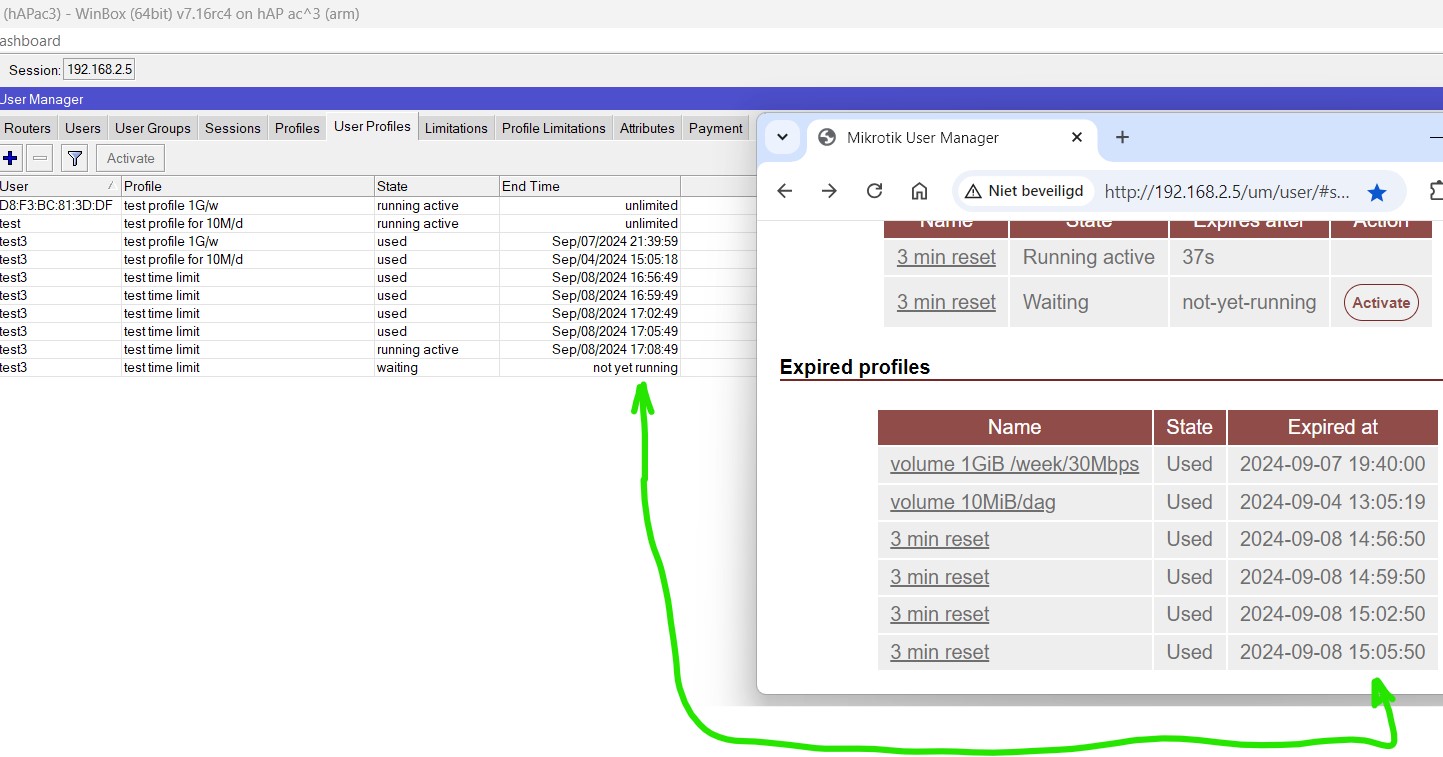1443x757 pixels.
Task: Open the Users tab
Action: click(x=83, y=128)
